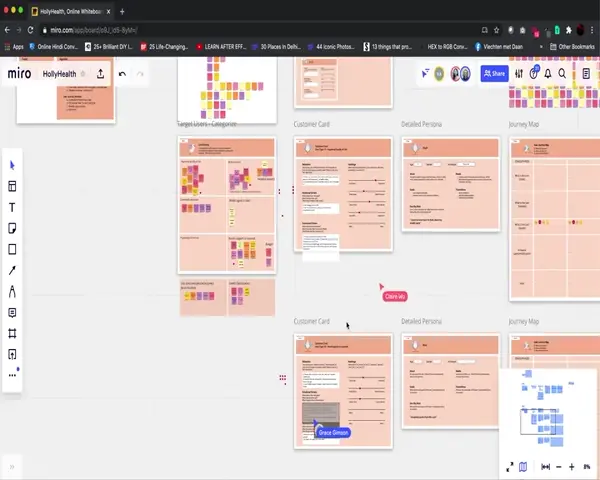600x480 pixels.
Task: Click the pair of collaborator avatars
Action: click(460, 73)
